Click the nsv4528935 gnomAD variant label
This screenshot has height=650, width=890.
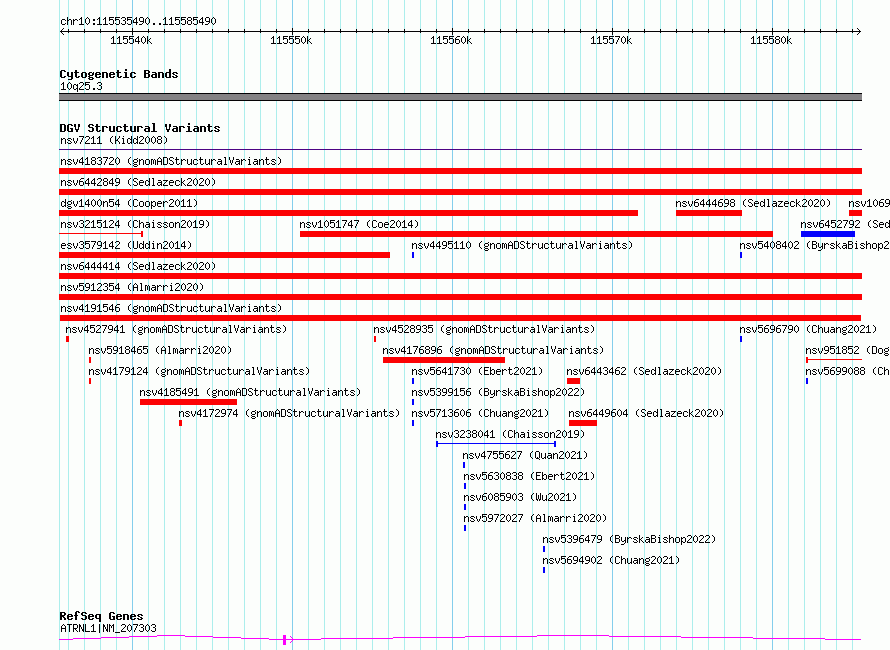[484, 329]
